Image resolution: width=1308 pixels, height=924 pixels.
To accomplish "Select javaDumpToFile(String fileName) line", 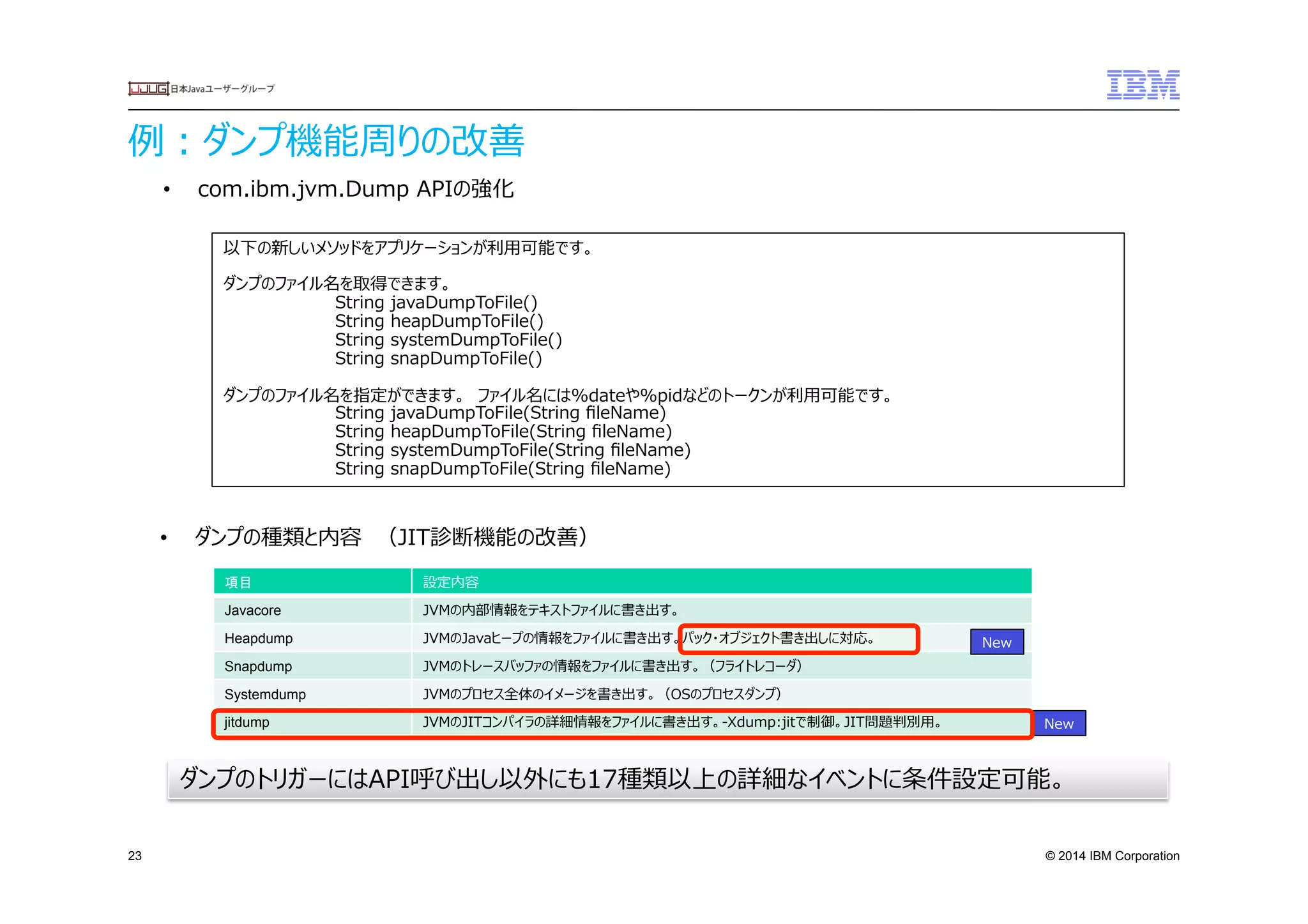I will tap(501, 413).
